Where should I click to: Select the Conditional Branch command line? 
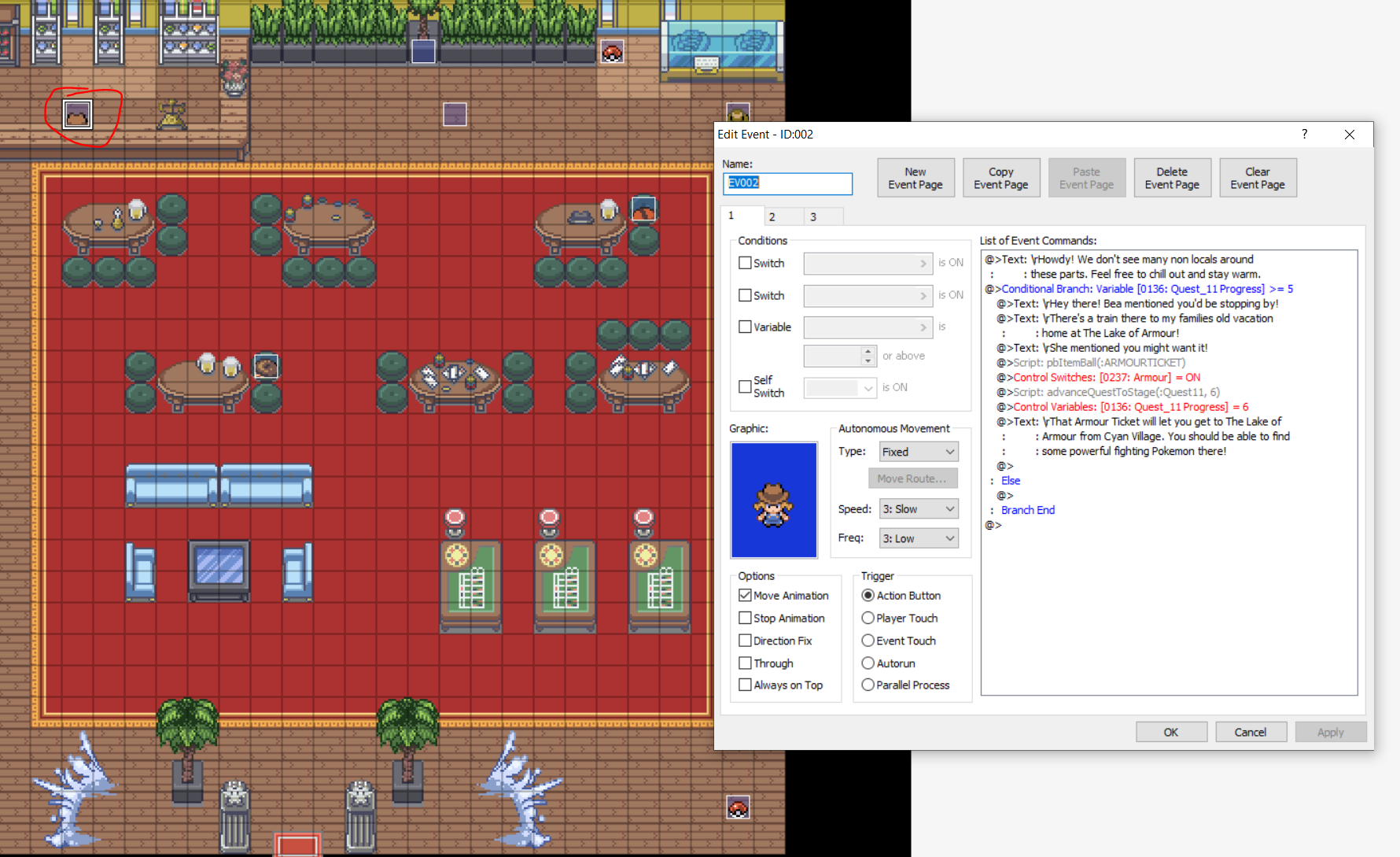click(x=1139, y=289)
